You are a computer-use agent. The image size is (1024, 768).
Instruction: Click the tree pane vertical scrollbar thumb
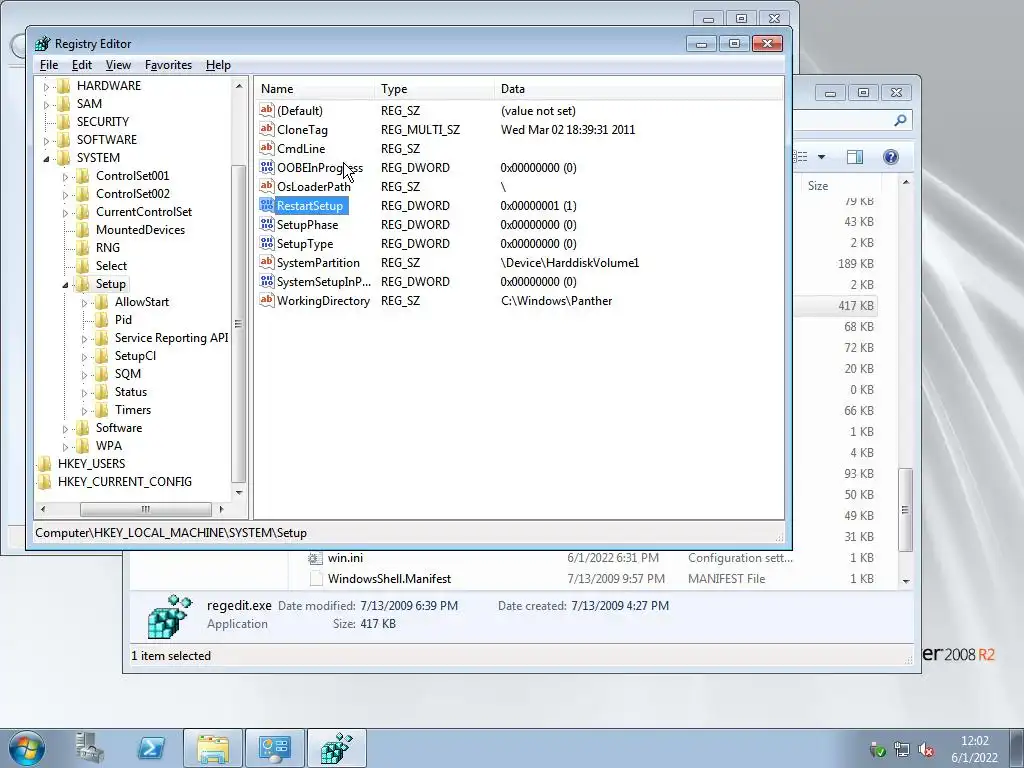tap(238, 323)
